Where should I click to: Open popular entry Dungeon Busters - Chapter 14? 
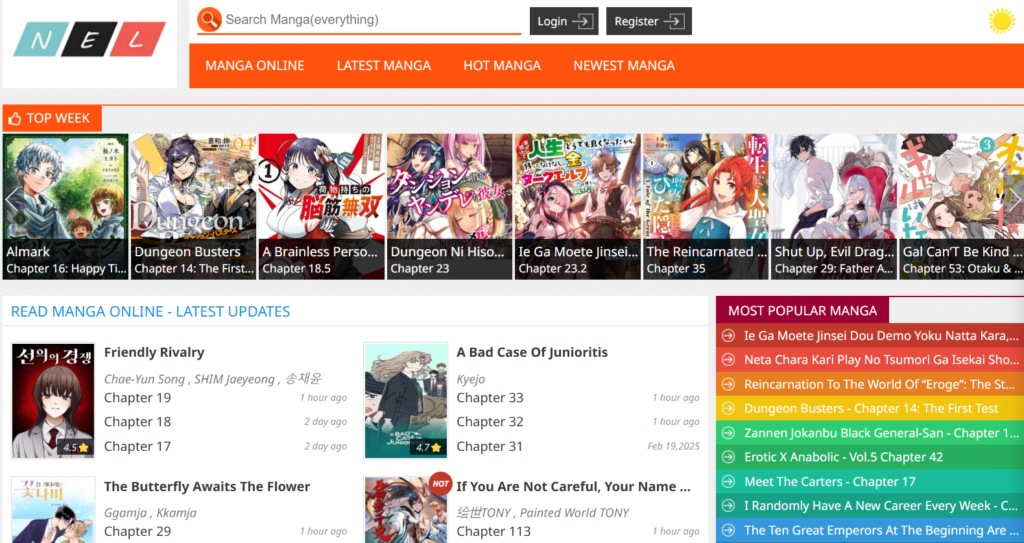point(871,409)
